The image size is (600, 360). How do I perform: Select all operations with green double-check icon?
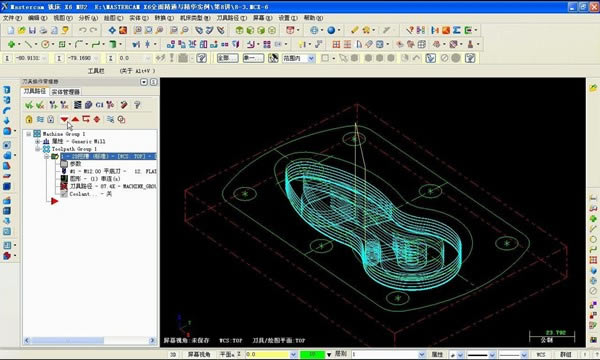click(x=29, y=105)
